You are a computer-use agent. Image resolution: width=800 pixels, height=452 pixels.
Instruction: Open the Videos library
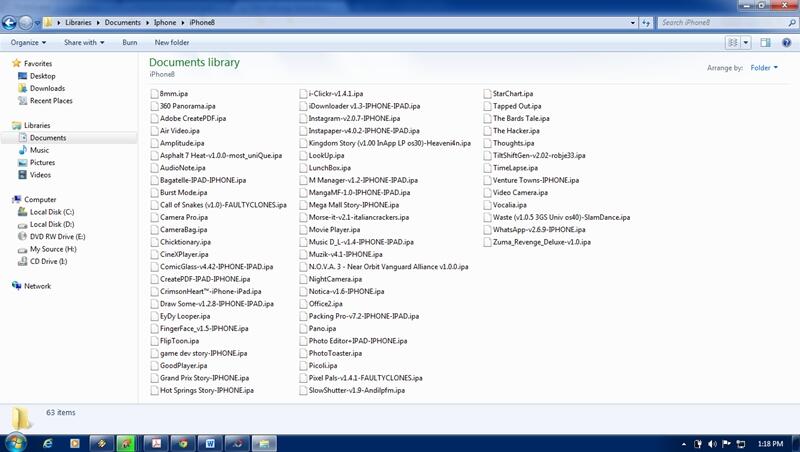tap(40, 174)
